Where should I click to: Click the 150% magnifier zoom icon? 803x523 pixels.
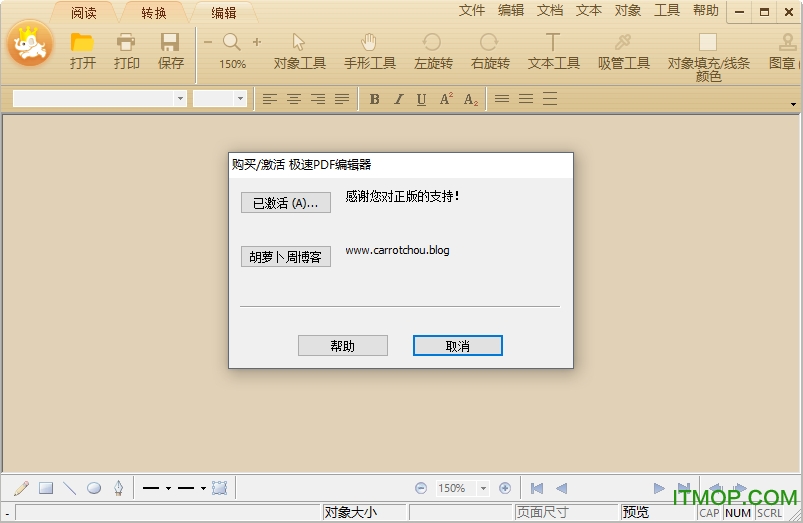(x=232, y=50)
